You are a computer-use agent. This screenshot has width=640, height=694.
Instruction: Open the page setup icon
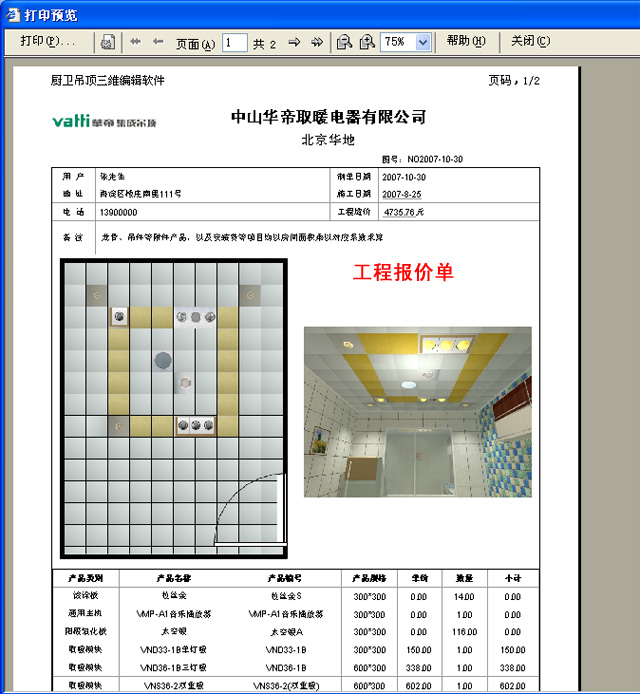coord(108,42)
